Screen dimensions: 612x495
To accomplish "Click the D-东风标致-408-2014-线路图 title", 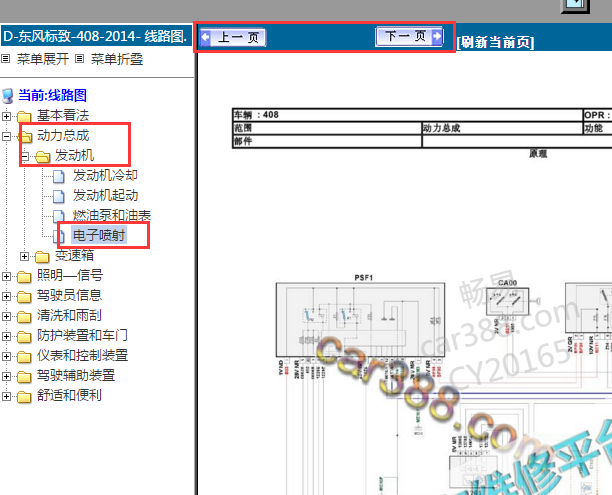I will pyautogui.click(x=95, y=36).
